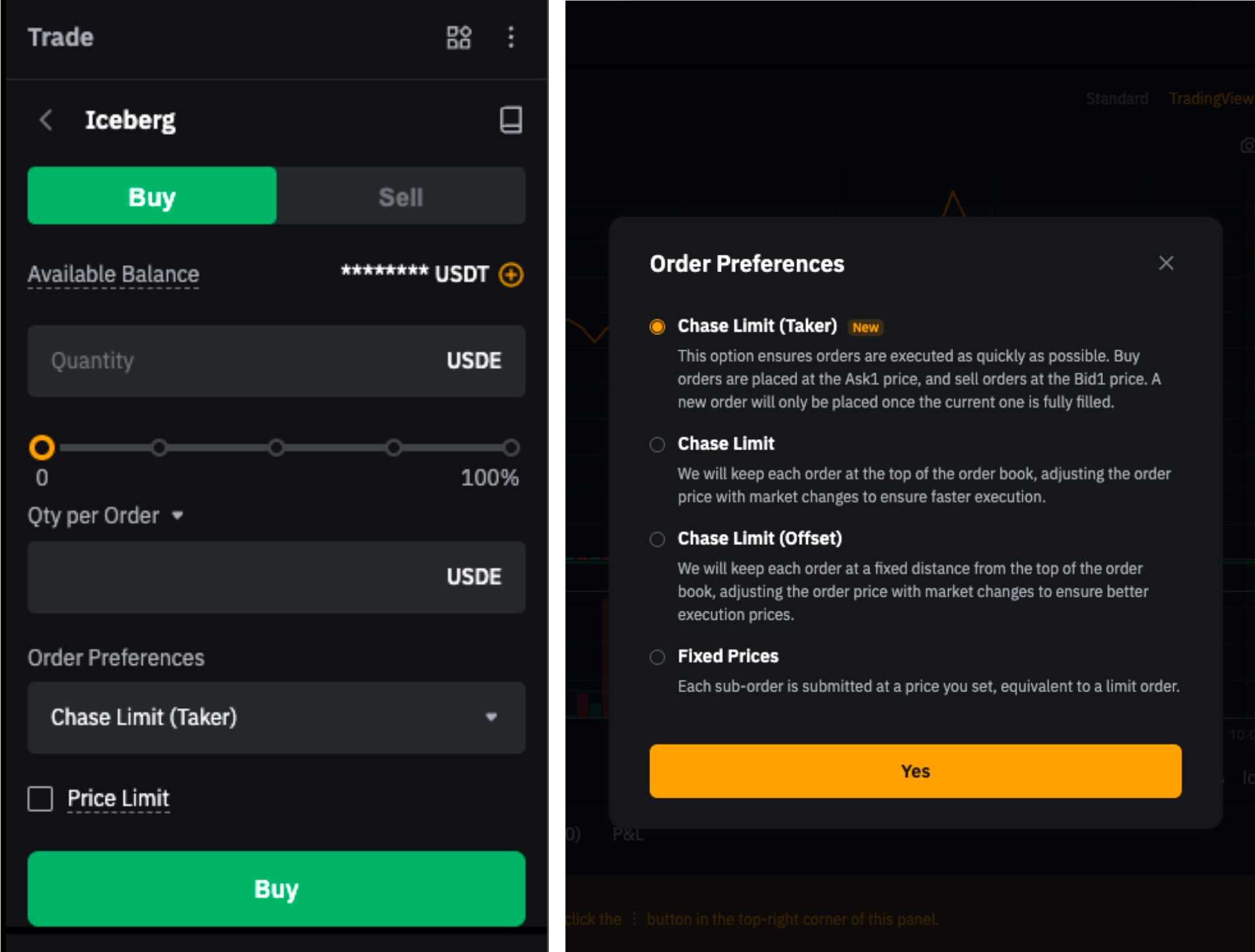The image size is (1255, 952).
Task: Open the Iceberg guide book icon
Action: [x=511, y=120]
